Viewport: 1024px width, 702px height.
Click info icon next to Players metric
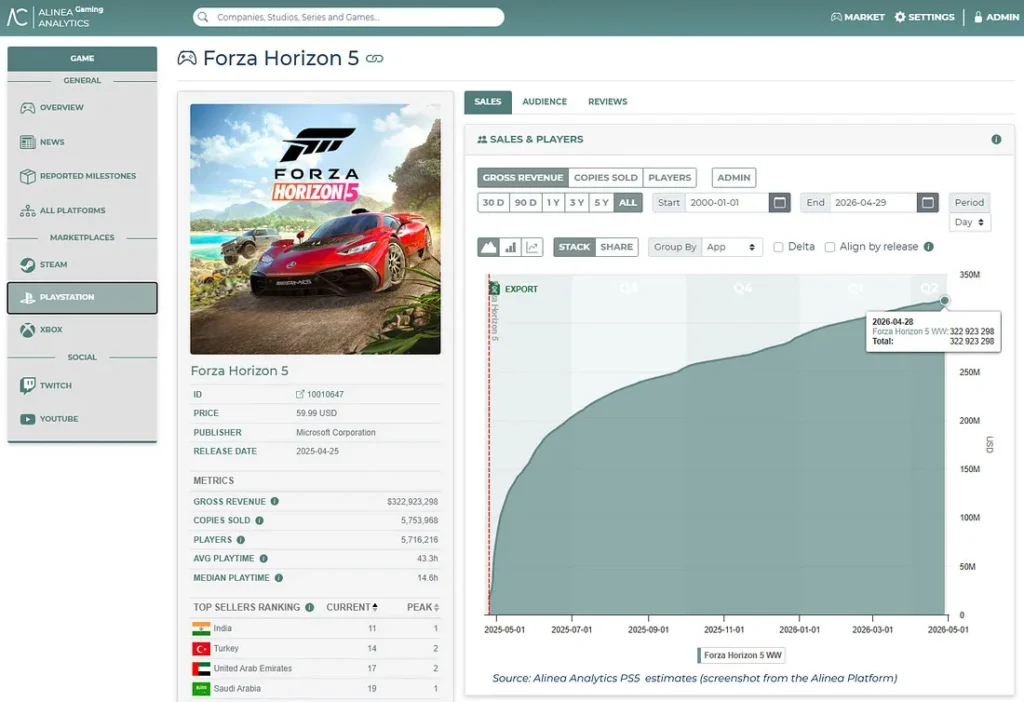click(x=240, y=539)
